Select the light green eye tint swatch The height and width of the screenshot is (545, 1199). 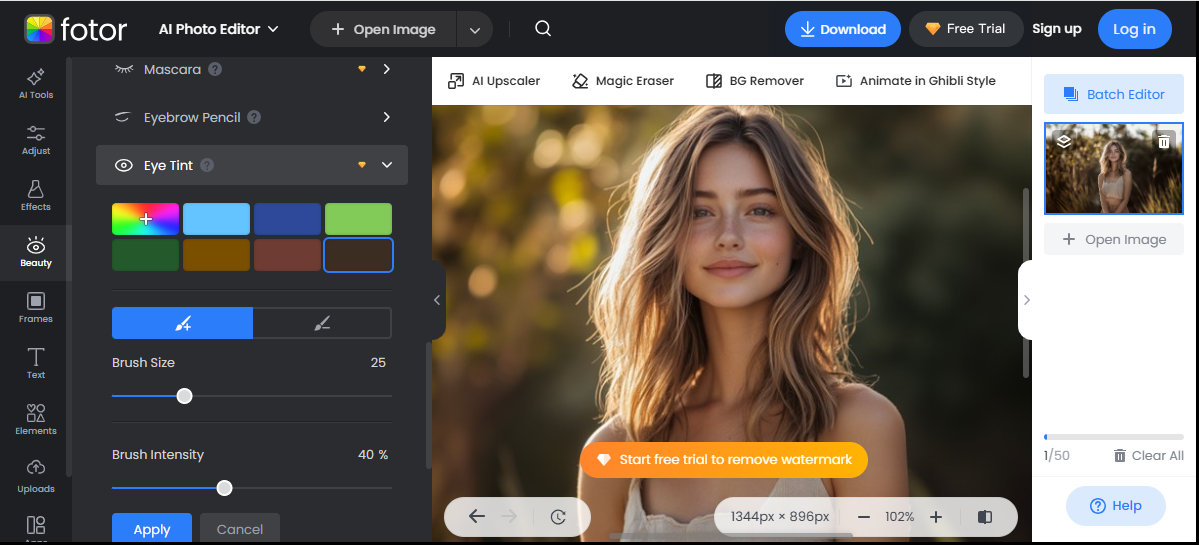coord(359,219)
